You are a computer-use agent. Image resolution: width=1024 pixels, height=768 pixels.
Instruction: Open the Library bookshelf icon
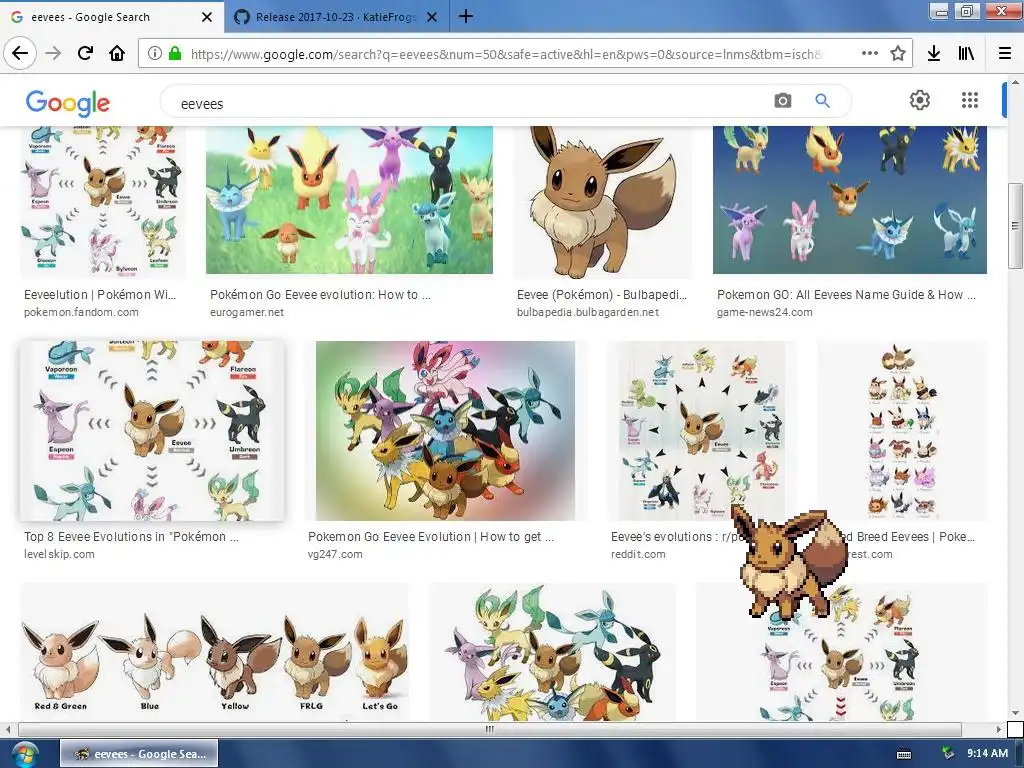tap(966, 54)
